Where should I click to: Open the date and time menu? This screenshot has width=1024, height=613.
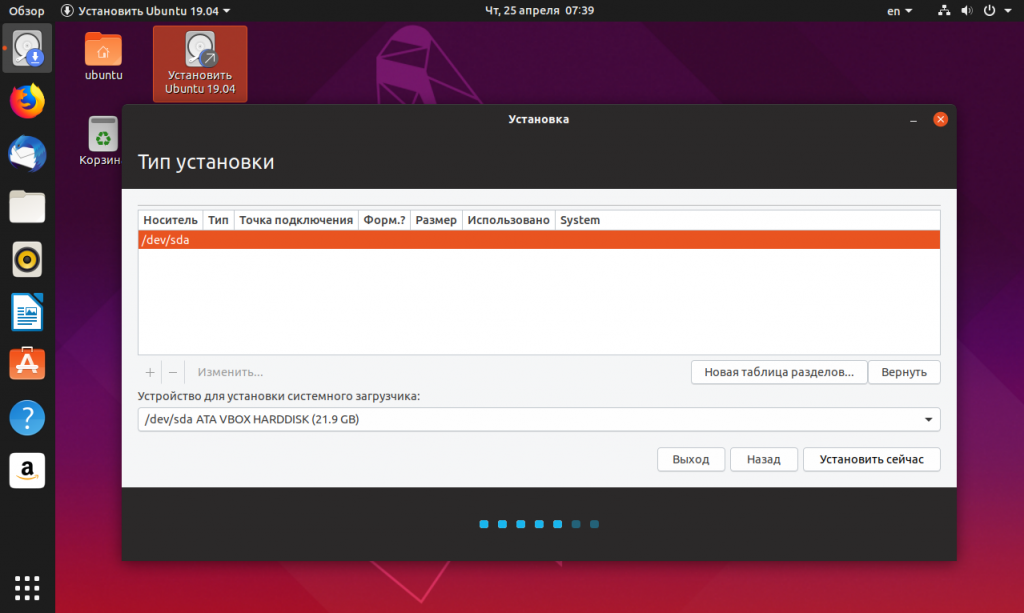tap(539, 10)
